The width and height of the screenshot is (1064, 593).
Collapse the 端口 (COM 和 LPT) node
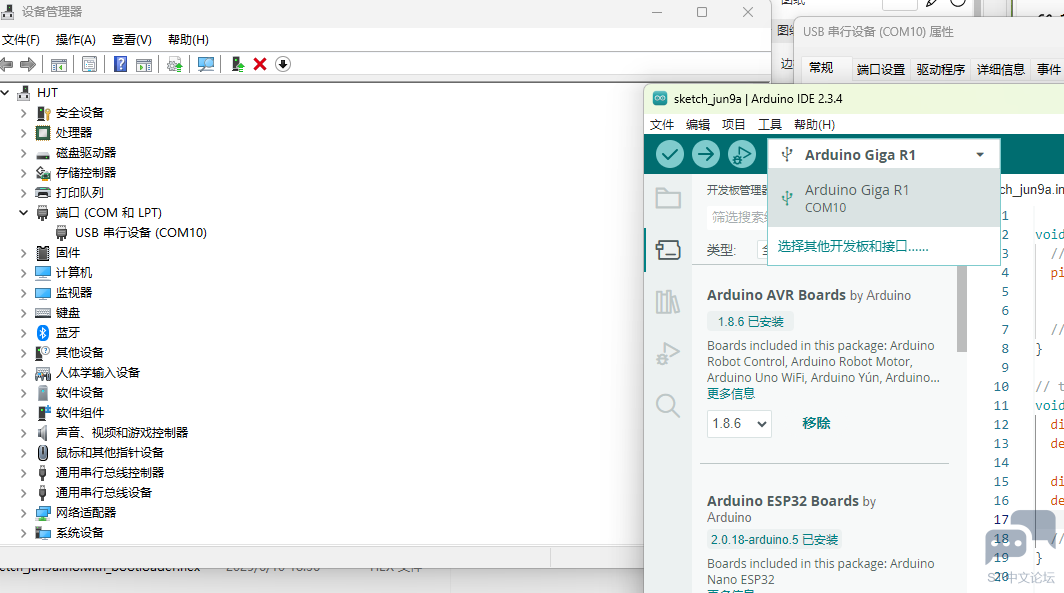(x=24, y=213)
